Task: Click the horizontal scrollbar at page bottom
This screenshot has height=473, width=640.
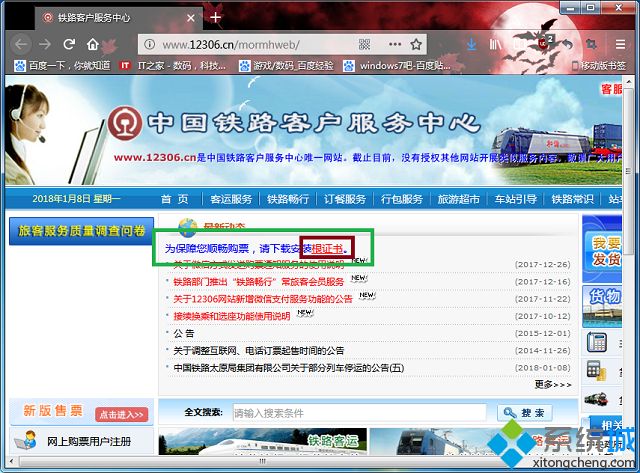Action: pos(262,462)
